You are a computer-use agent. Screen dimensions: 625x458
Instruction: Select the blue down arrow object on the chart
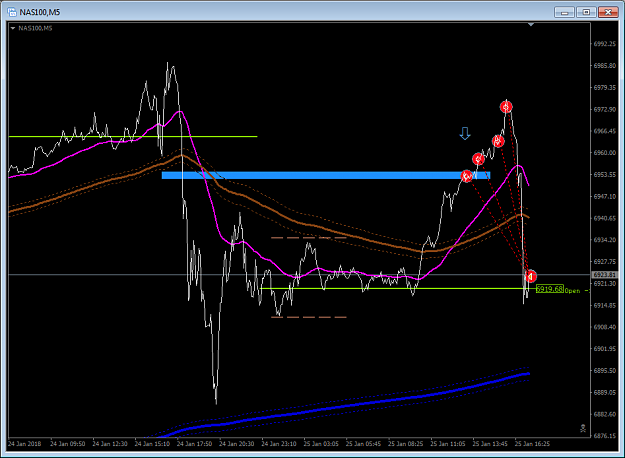point(465,134)
